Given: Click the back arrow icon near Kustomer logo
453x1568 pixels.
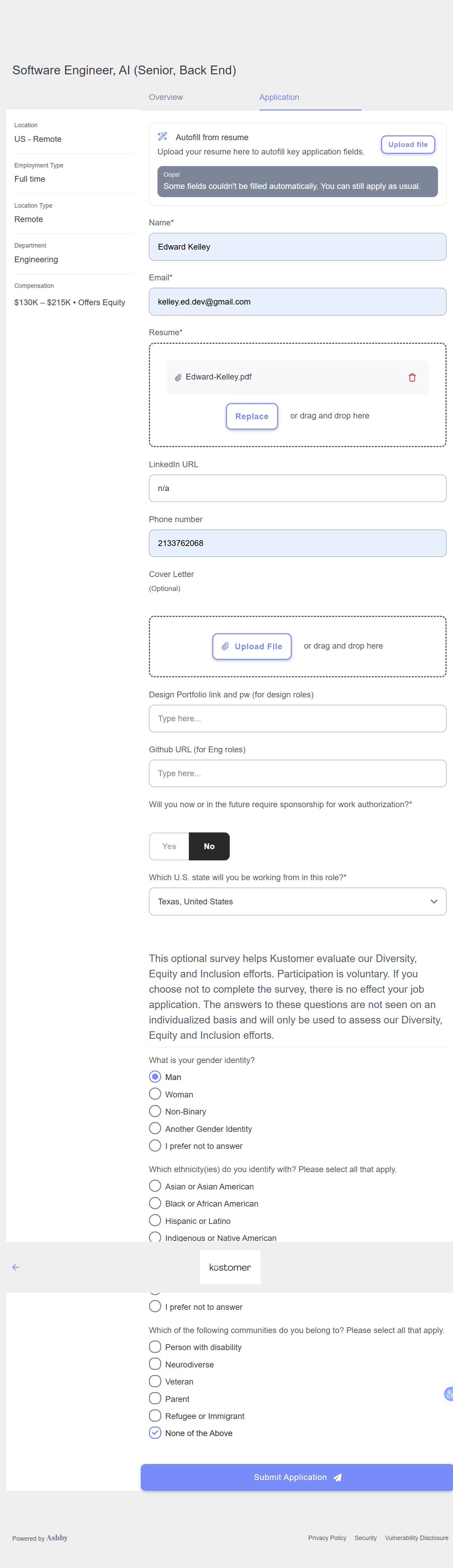Looking at the screenshot, I should tap(16, 1267).
